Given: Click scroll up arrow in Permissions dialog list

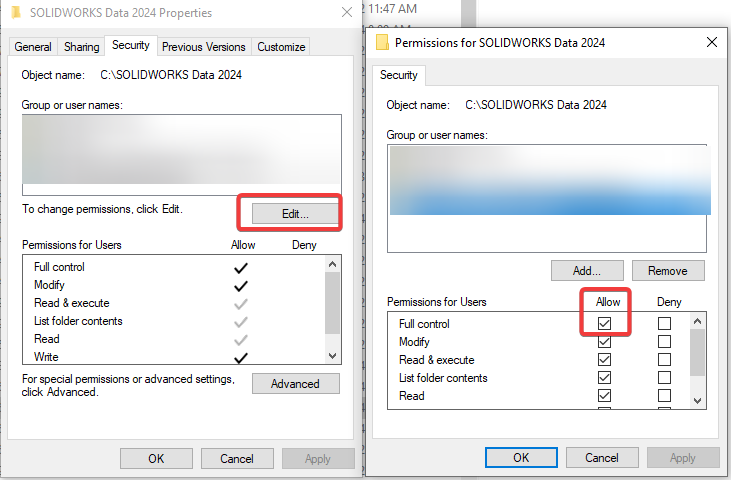Looking at the screenshot, I should coord(697,321).
